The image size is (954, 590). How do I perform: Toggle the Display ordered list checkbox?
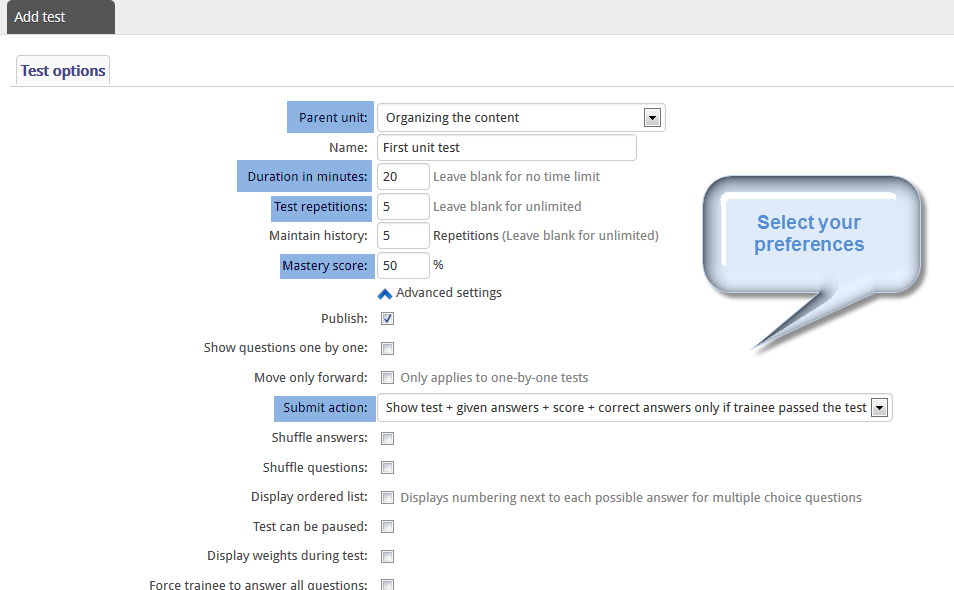pyautogui.click(x=388, y=498)
